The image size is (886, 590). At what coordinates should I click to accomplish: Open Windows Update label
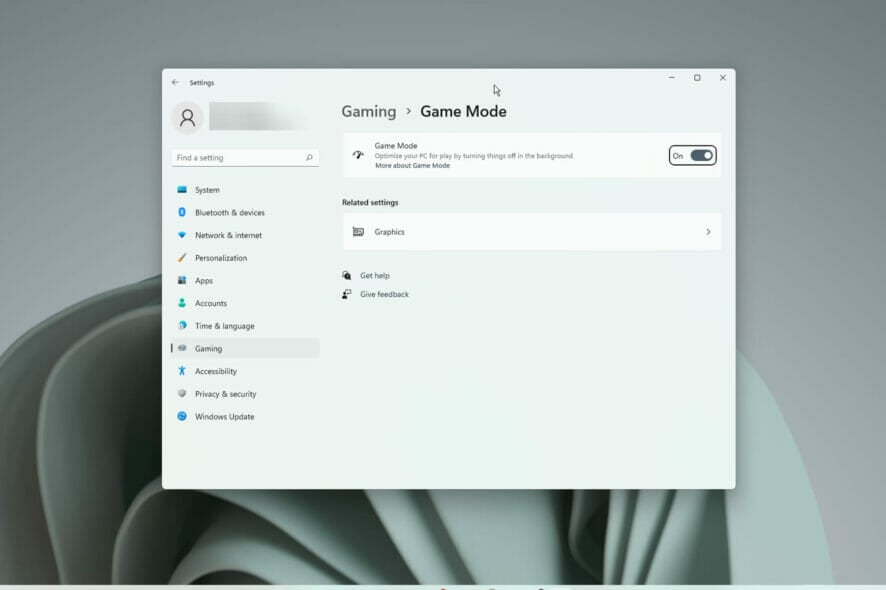224,417
